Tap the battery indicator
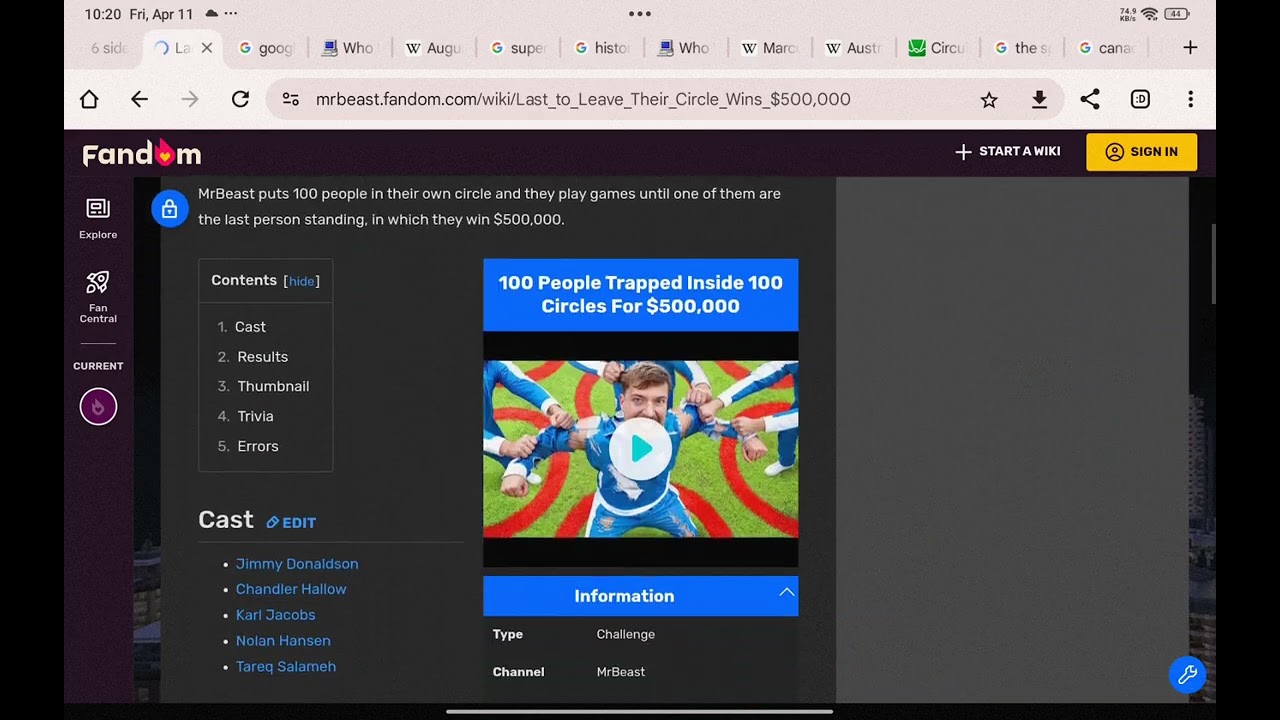 (x=1177, y=14)
